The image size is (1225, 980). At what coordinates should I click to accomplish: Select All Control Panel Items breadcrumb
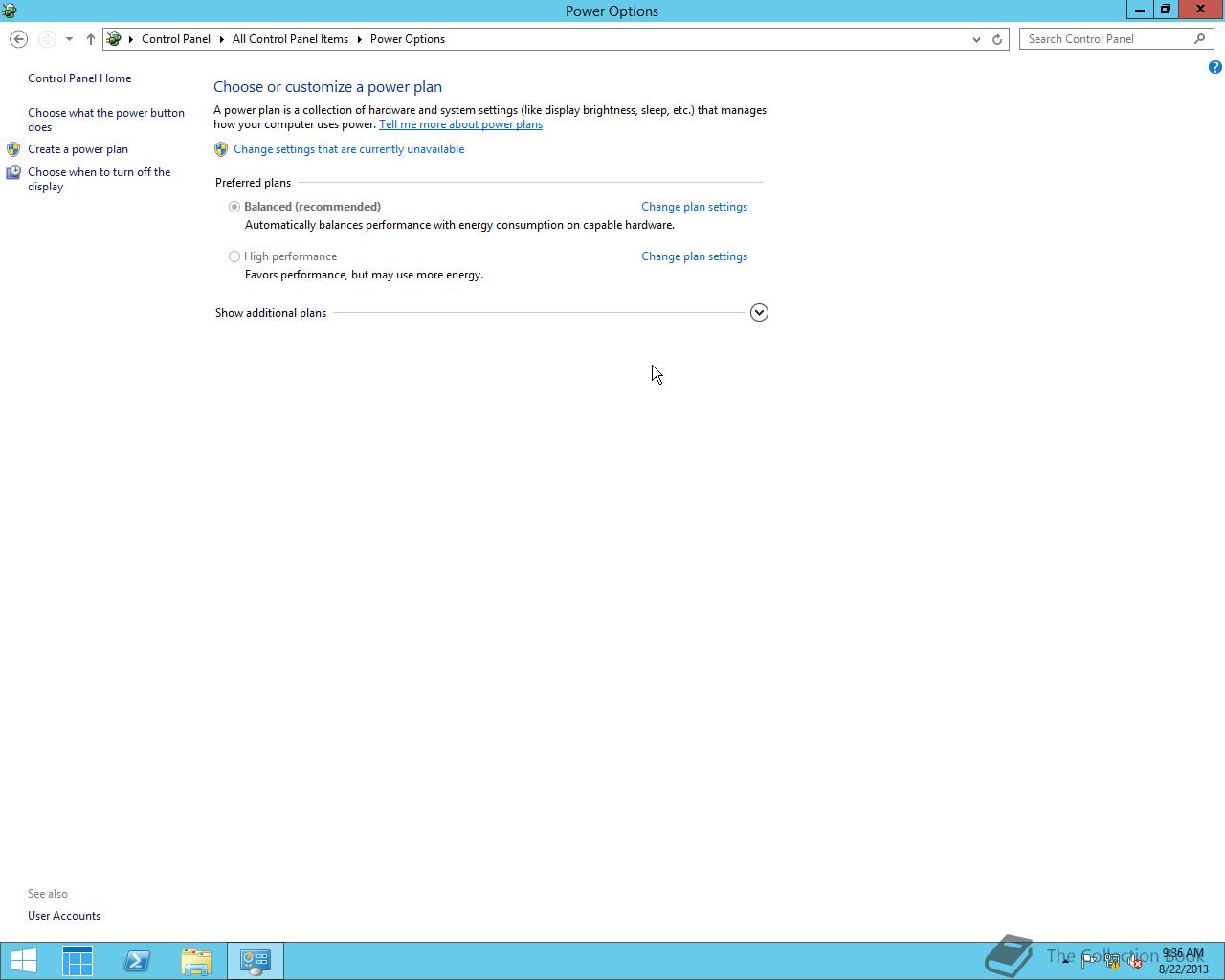(290, 39)
